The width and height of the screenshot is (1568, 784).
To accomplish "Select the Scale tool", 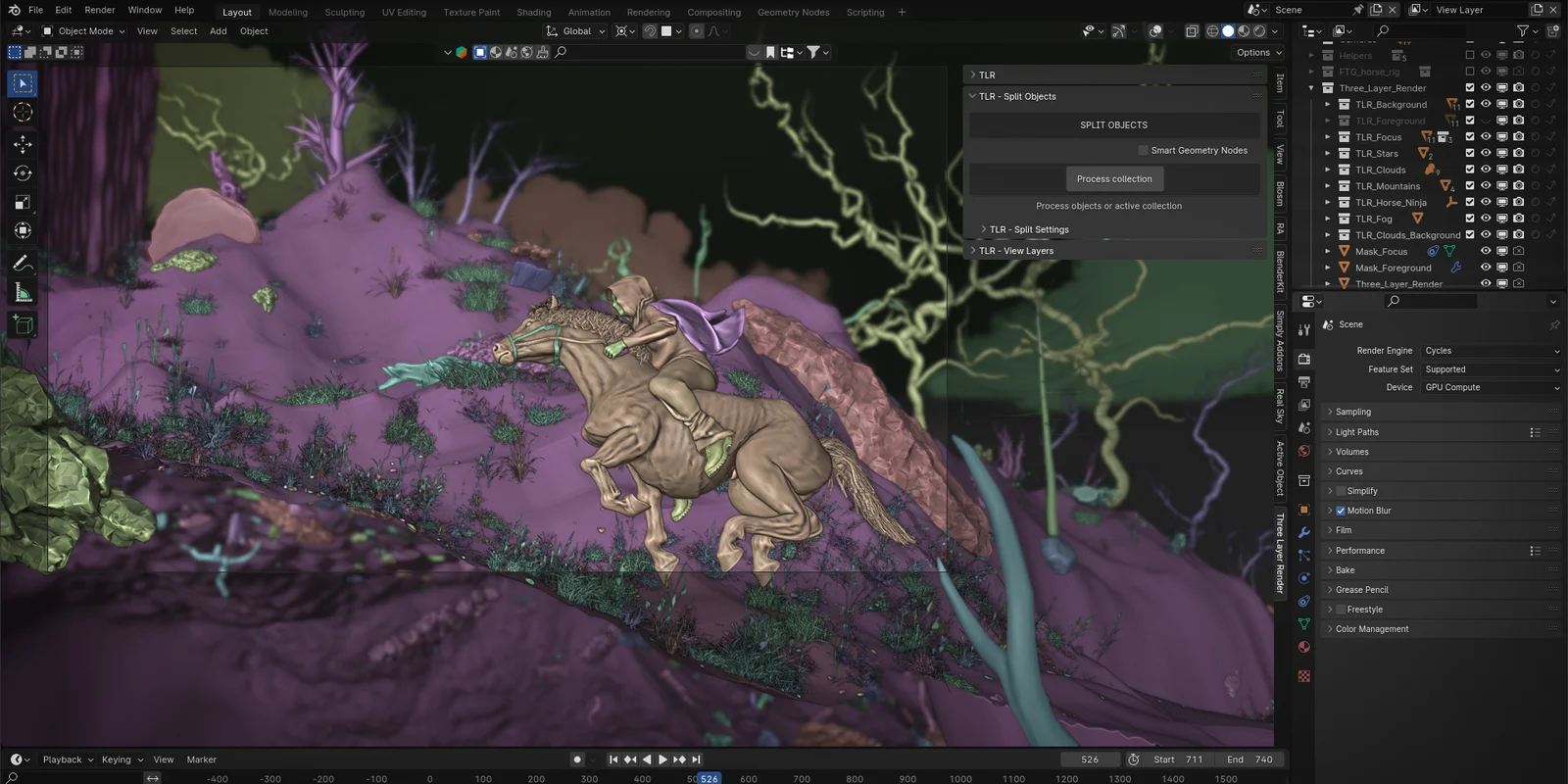I will (x=23, y=203).
